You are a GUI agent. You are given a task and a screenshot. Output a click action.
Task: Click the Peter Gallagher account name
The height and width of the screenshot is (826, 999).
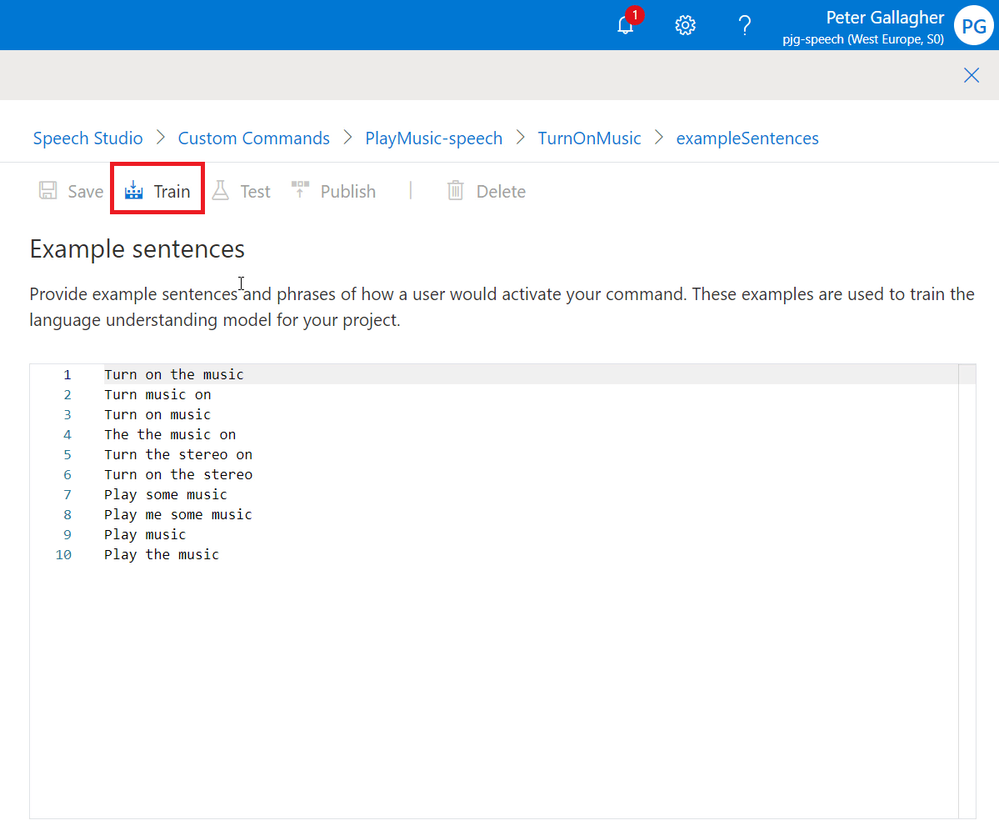pos(885,17)
